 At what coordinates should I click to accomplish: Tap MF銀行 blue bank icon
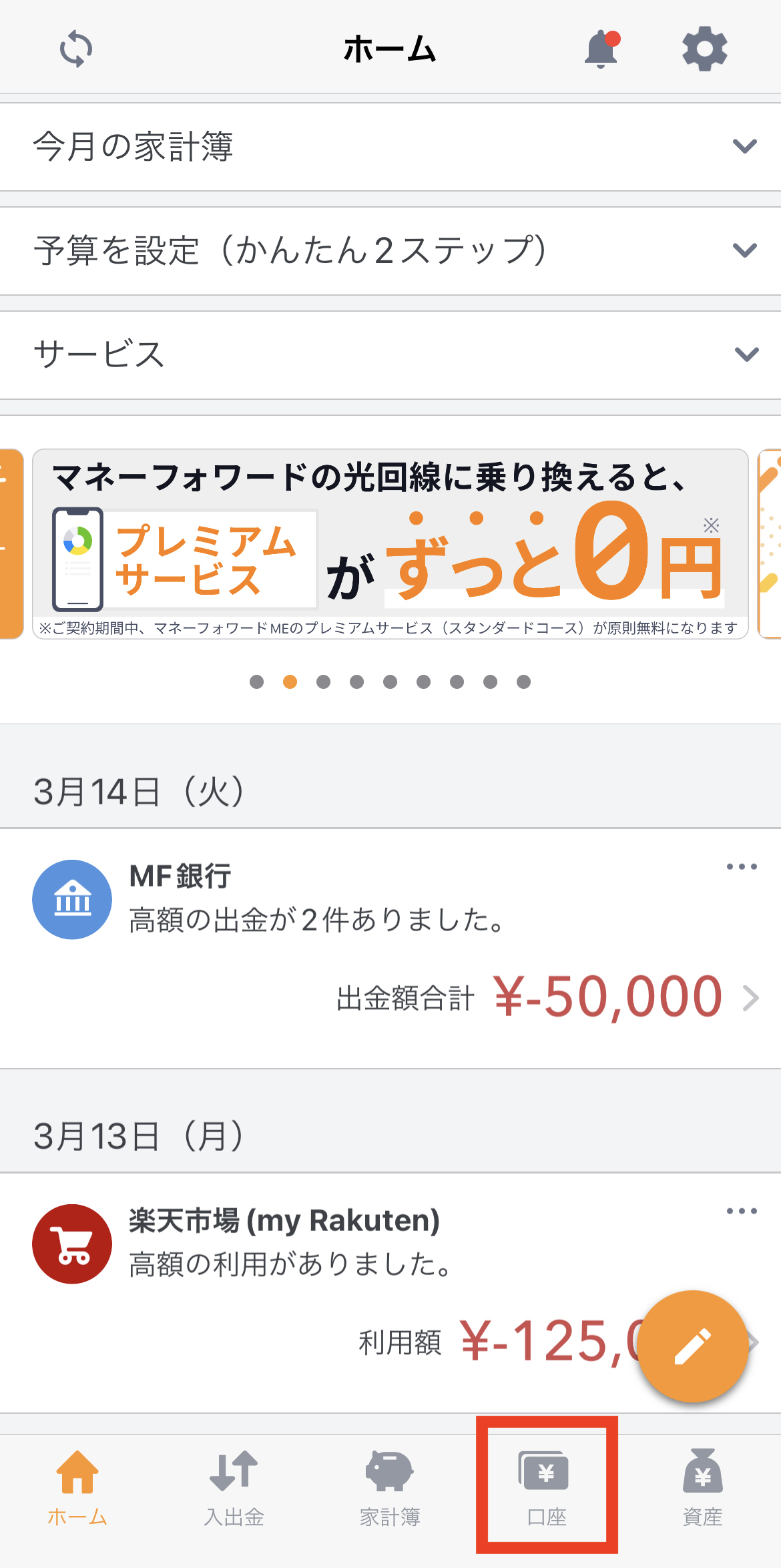(72, 899)
